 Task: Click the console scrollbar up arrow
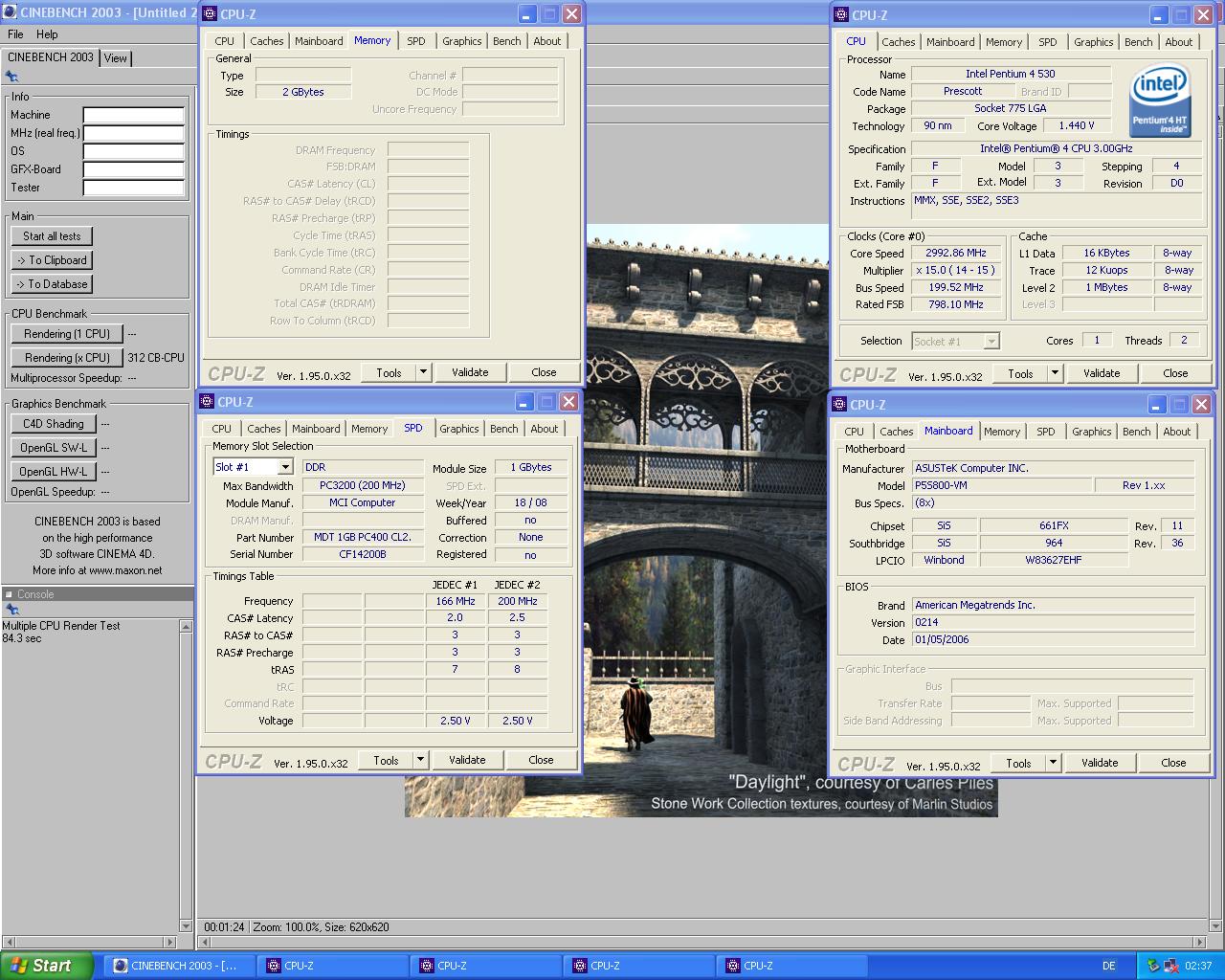tap(185, 627)
